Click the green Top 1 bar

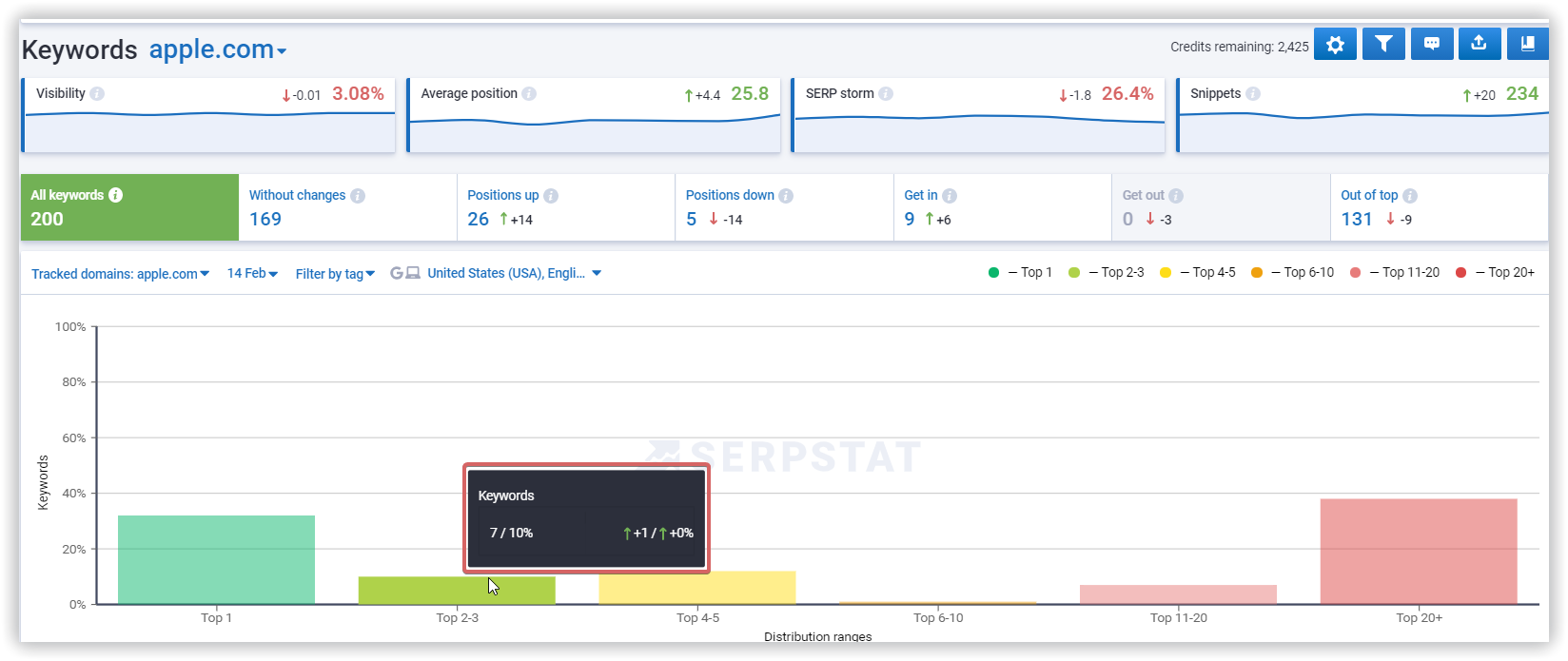pyautogui.click(x=216, y=559)
